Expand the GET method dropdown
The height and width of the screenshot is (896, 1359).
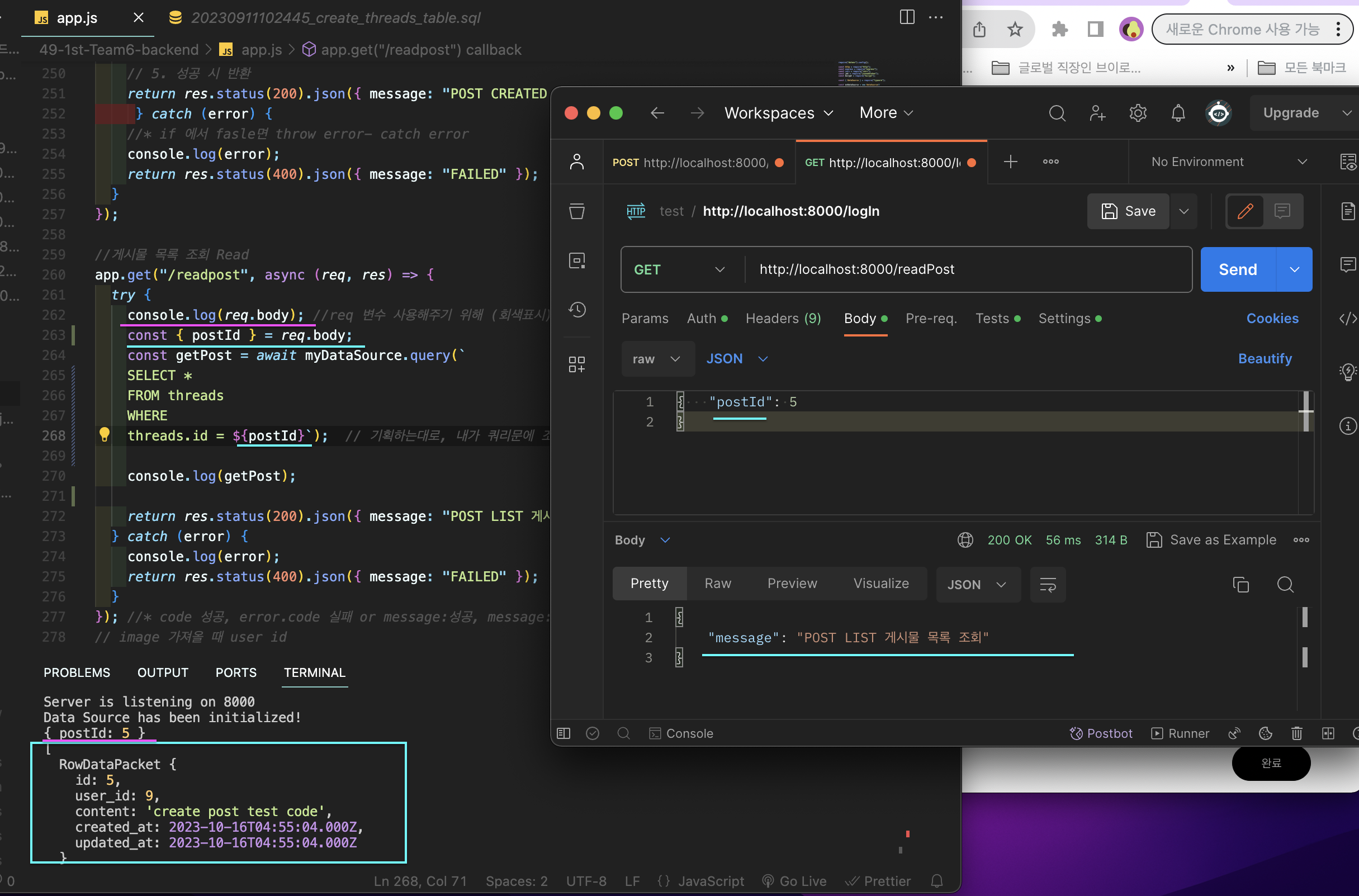679,269
